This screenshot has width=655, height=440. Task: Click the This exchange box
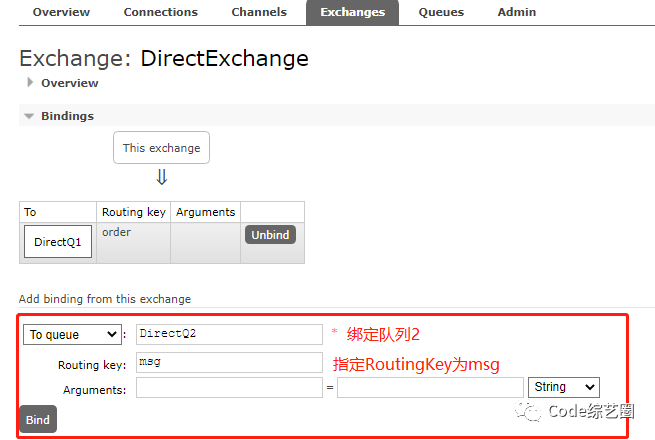click(x=161, y=148)
